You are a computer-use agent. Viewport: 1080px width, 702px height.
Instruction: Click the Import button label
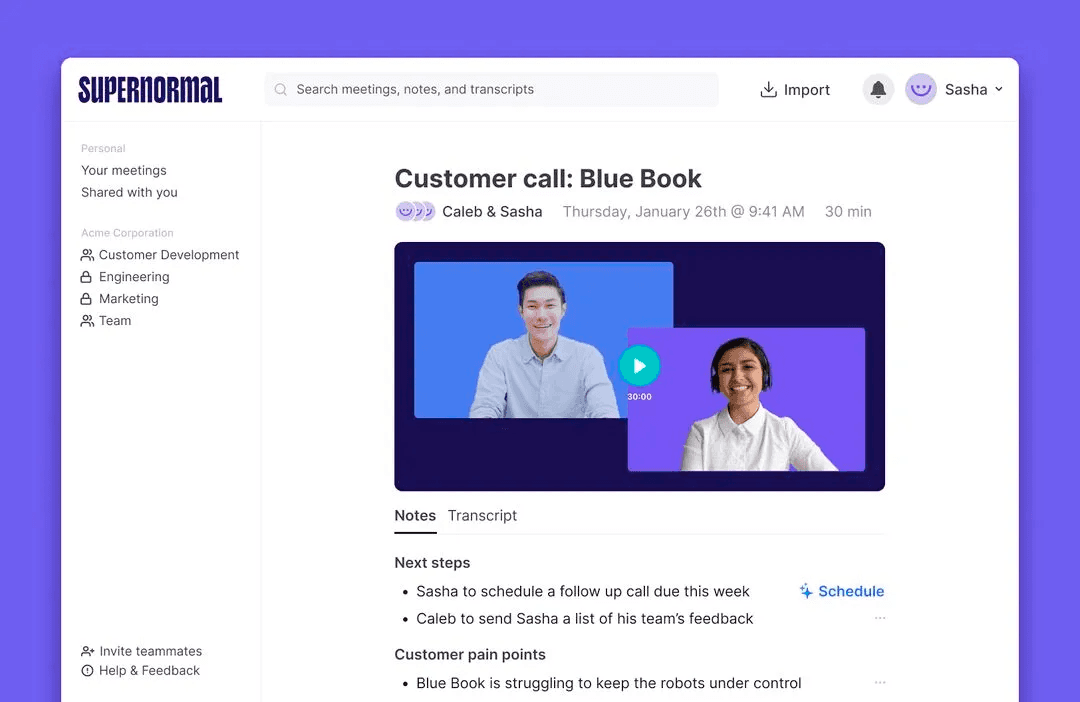(807, 90)
